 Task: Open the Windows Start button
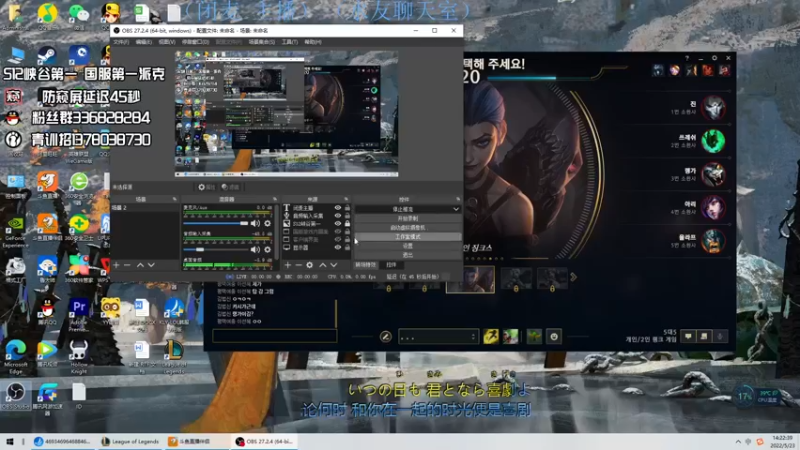click(x=10, y=441)
